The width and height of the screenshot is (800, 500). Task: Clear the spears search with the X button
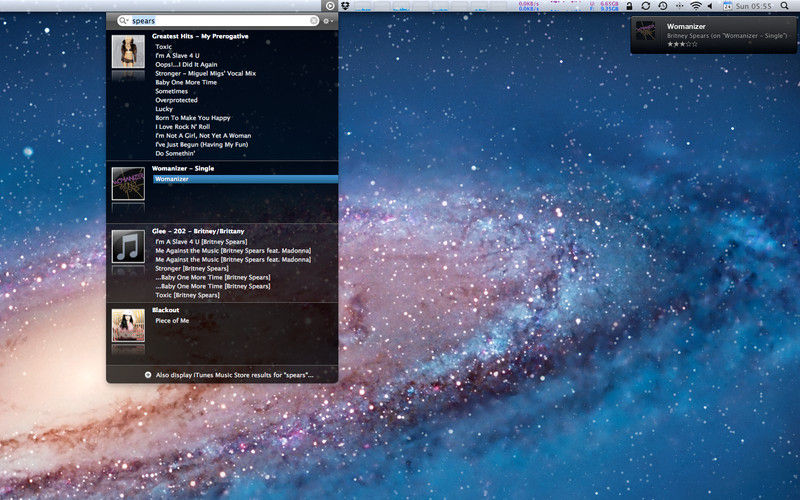click(x=314, y=20)
